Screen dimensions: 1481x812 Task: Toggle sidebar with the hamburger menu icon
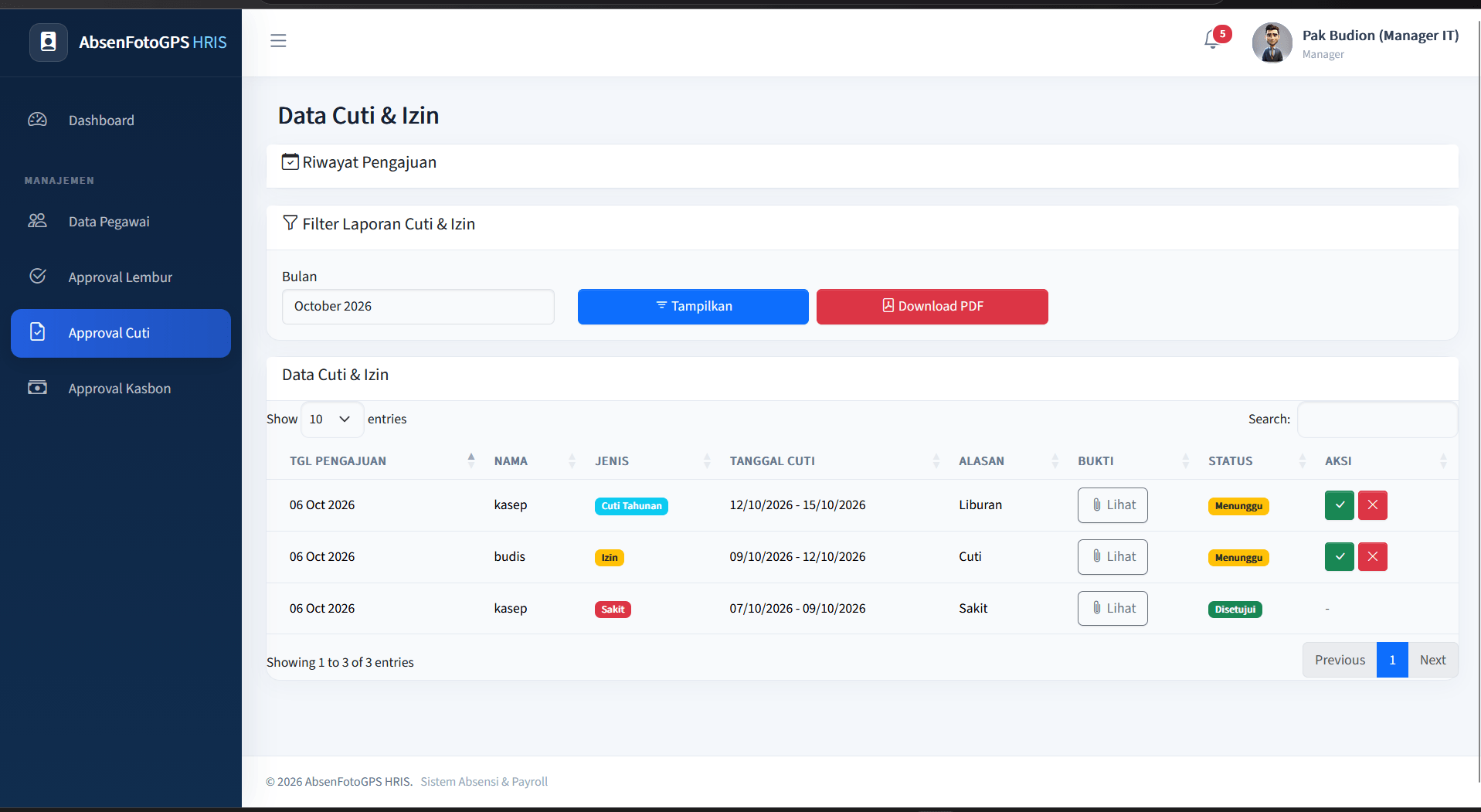(x=278, y=41)
